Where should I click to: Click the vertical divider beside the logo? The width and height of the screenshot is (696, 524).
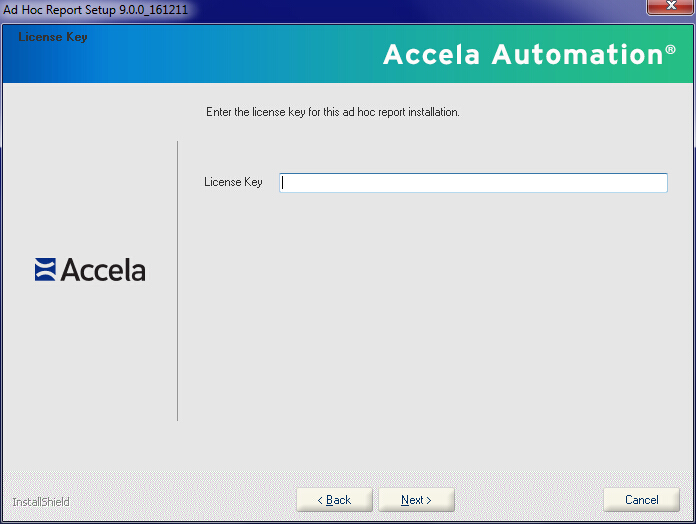click(177, 280)
